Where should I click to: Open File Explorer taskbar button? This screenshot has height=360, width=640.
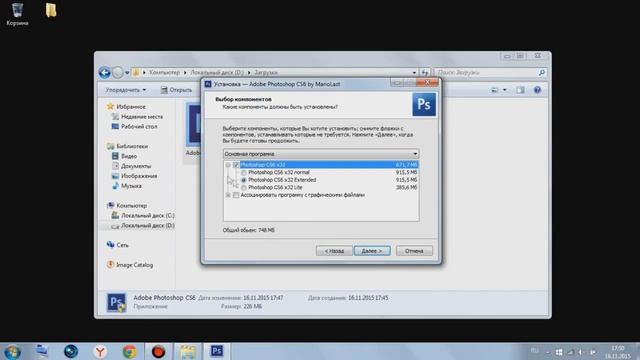click(x=187, y=351)
